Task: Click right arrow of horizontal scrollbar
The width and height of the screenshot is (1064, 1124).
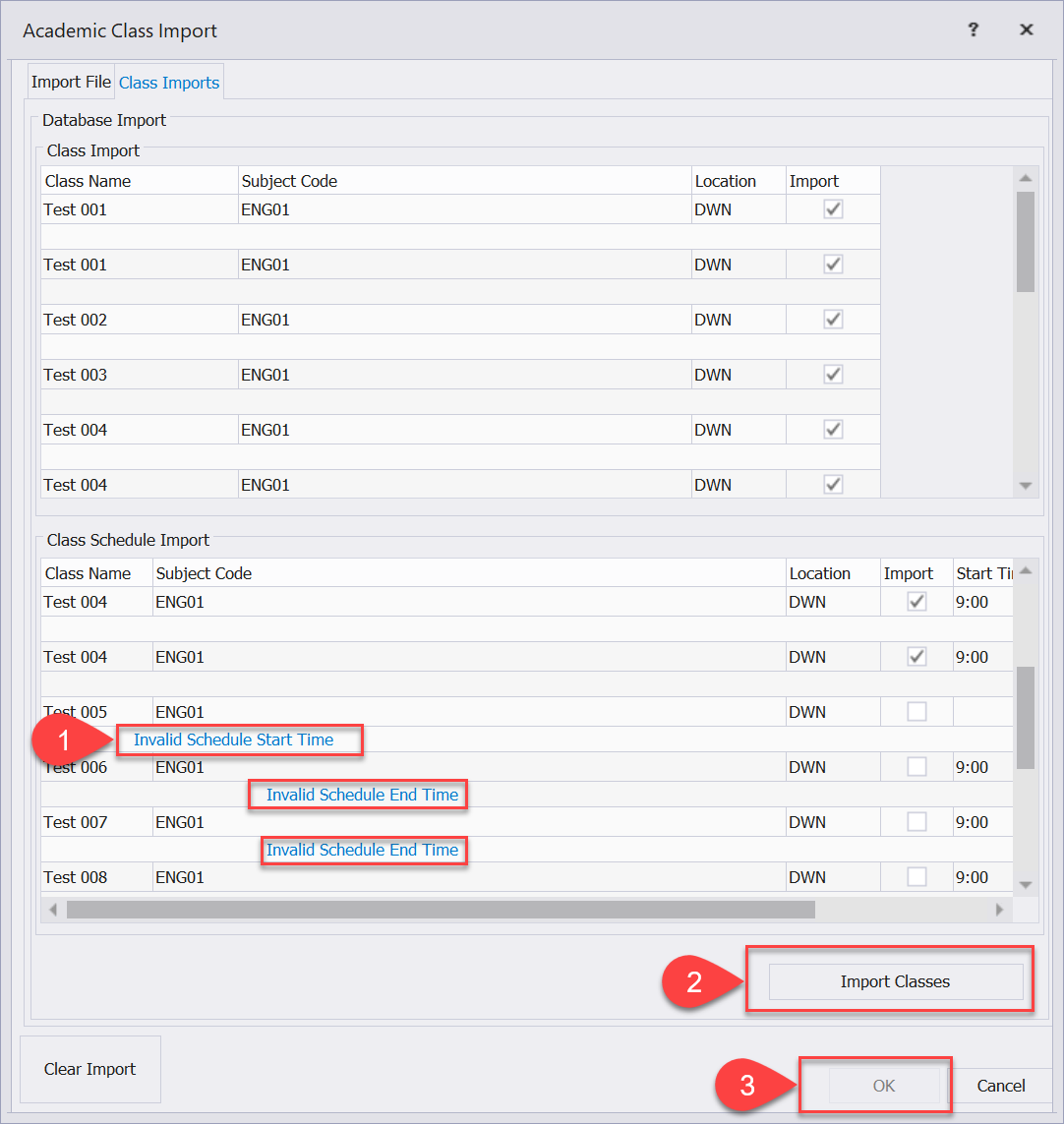Action: [x=999, y=910]
